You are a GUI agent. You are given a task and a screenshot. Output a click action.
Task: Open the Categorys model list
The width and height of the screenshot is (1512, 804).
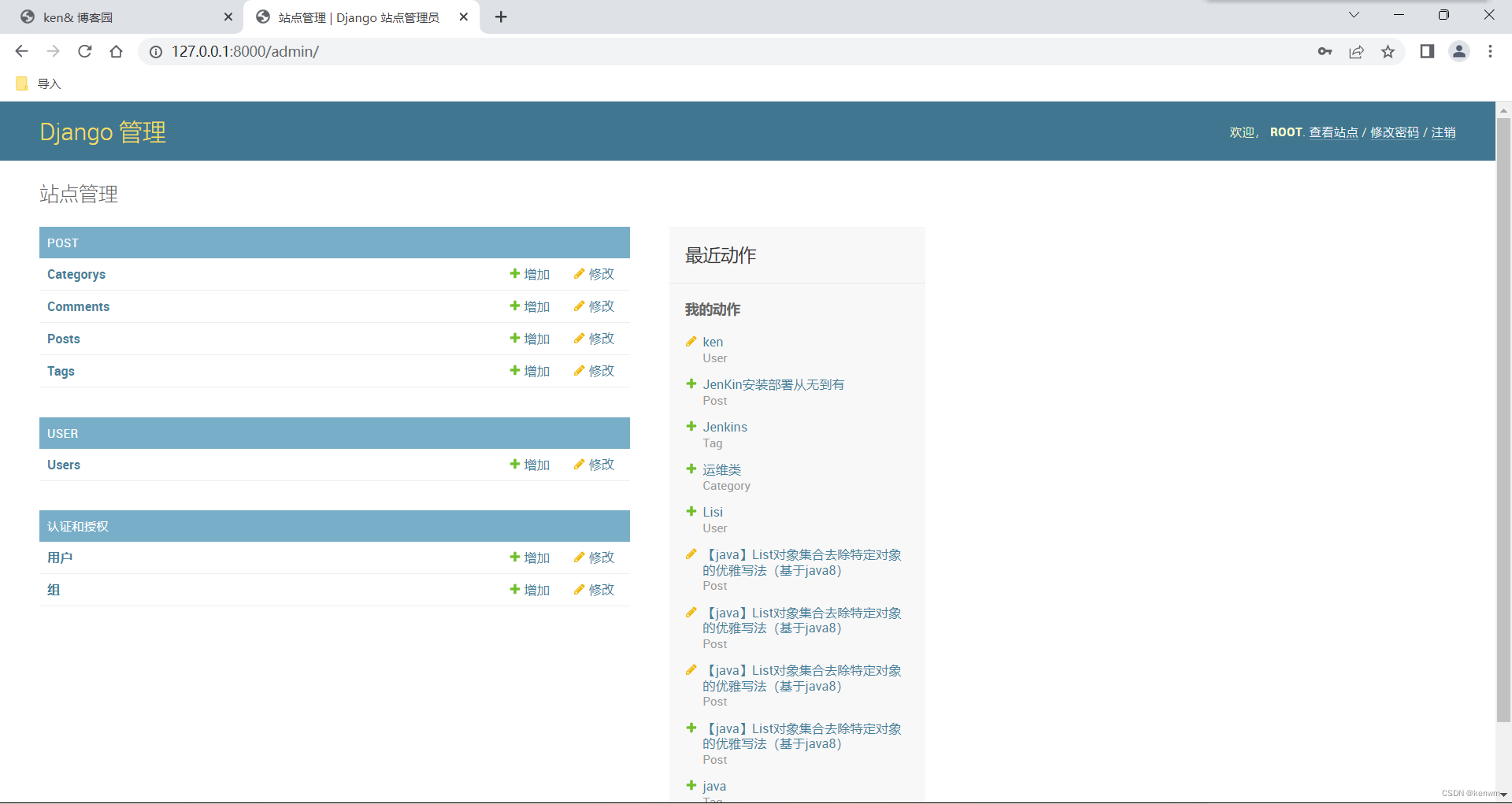click(76, 274)
